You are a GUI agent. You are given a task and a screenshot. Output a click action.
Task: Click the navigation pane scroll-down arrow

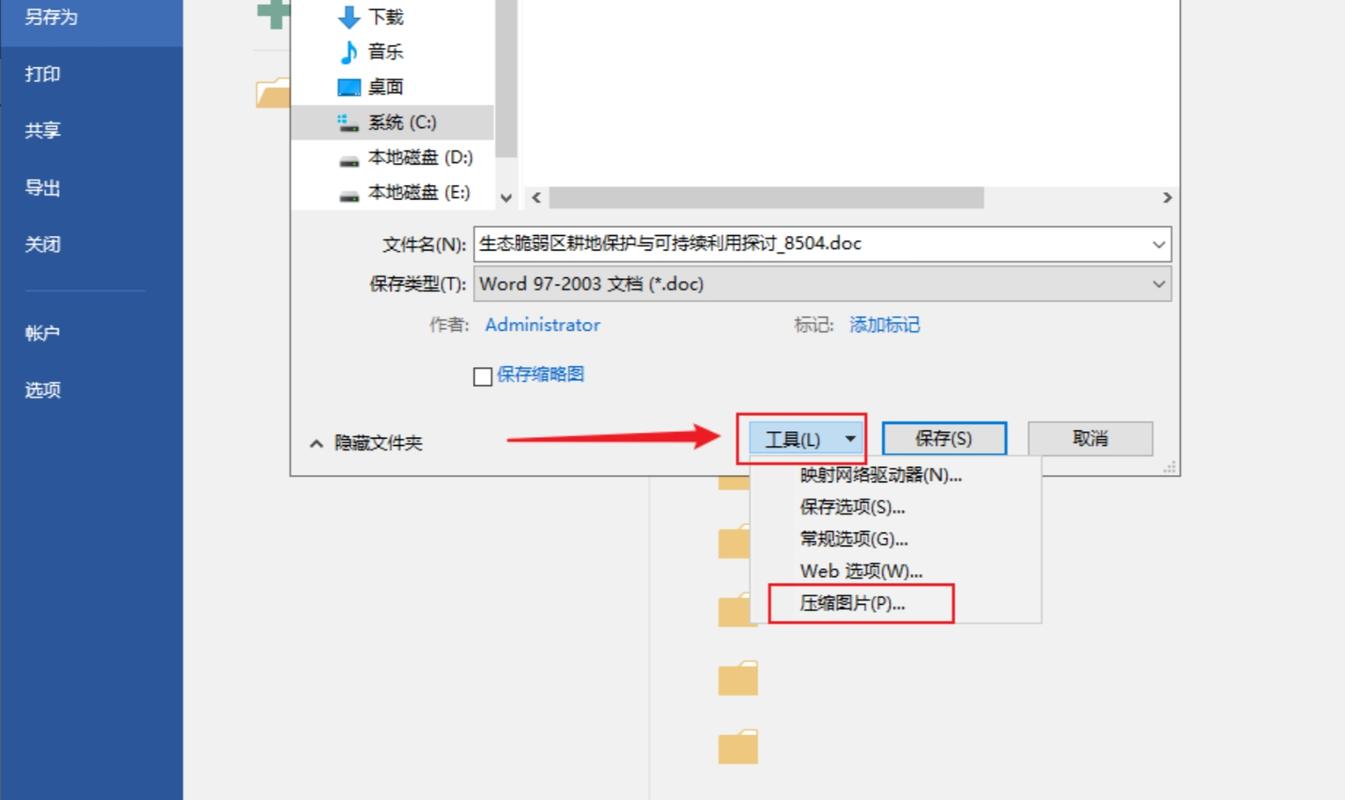tap(506, 198)
